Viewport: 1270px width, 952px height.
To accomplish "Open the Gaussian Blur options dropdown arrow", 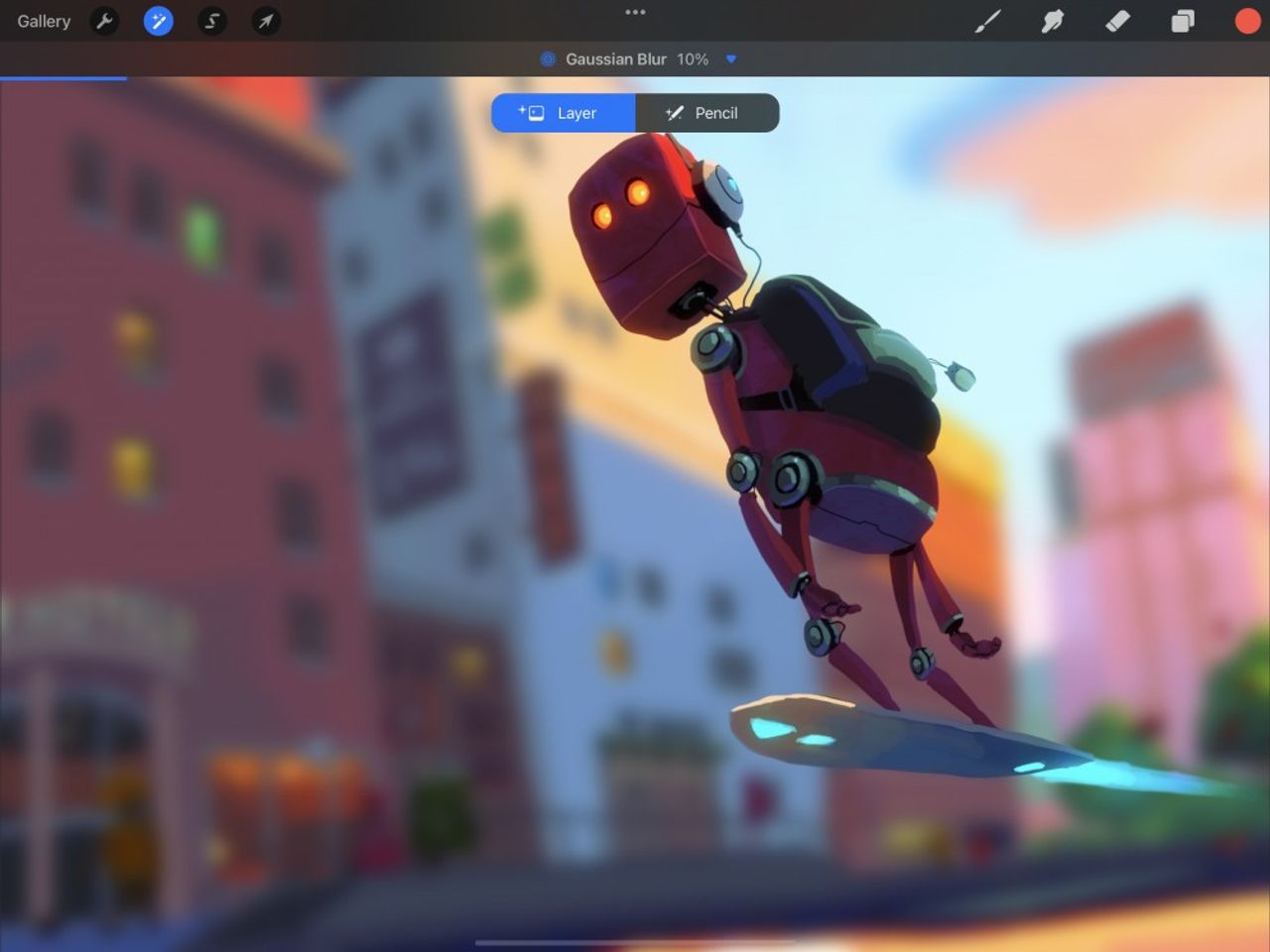I will pyautogui.click(x=731, y=59).
